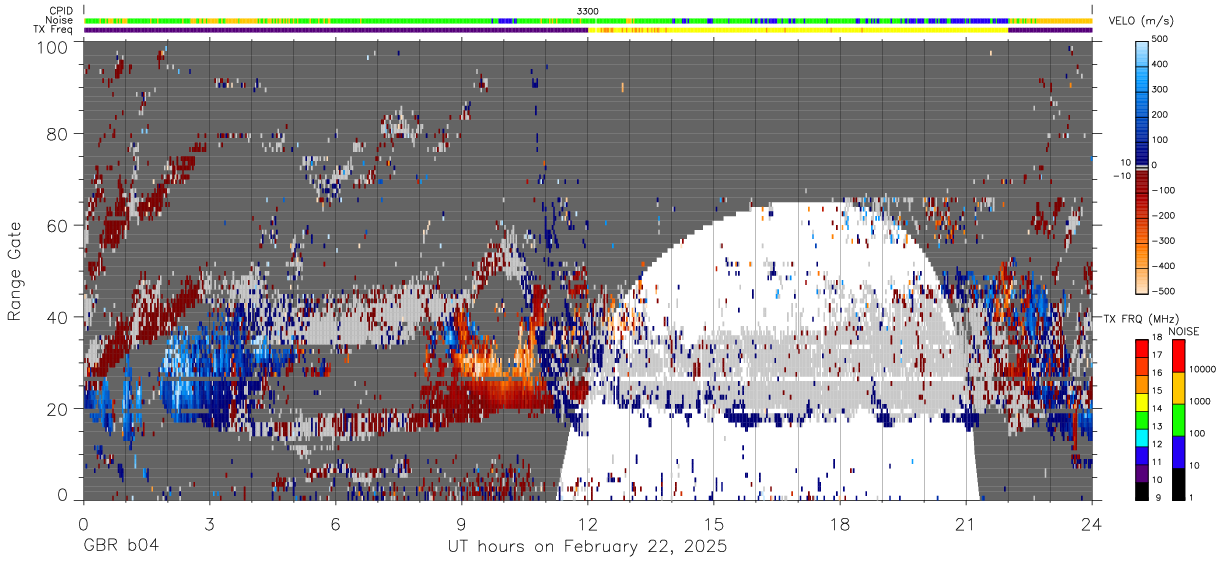The image size is (1228, 567).
Task: Click the red 17–18 MHz TX frequency swatch
Action: coord(1141,349)
